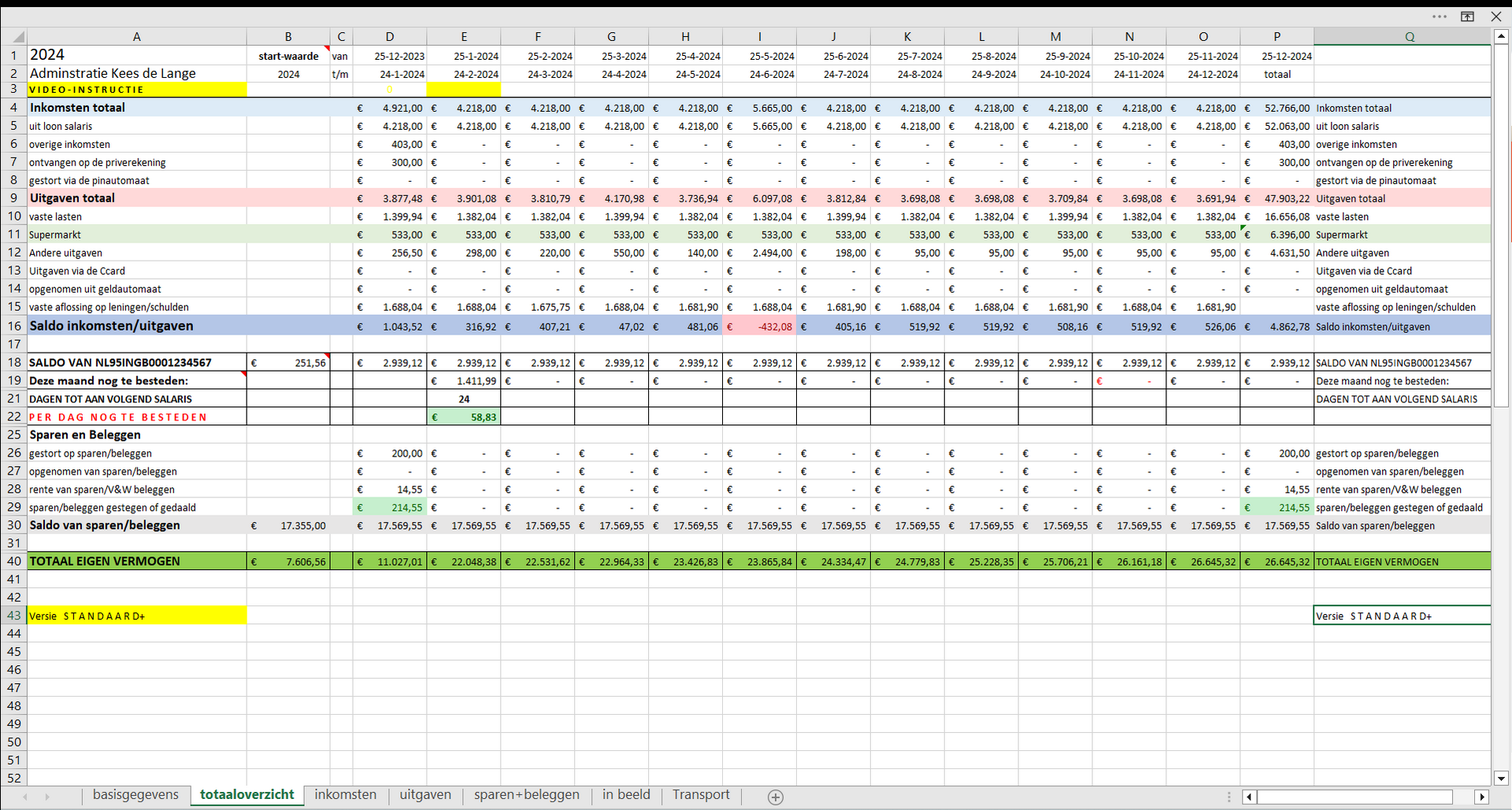Go to the sparen+beleggen sheet tab
This screenshot has height=810, width=1512.
[x=526, y=795]
